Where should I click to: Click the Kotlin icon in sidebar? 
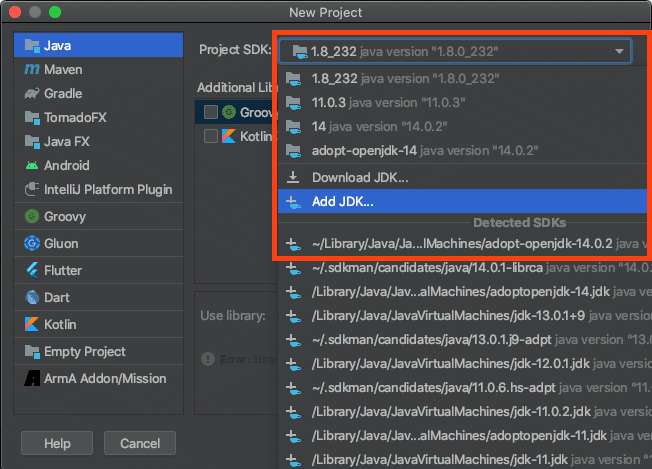[32, 324]
